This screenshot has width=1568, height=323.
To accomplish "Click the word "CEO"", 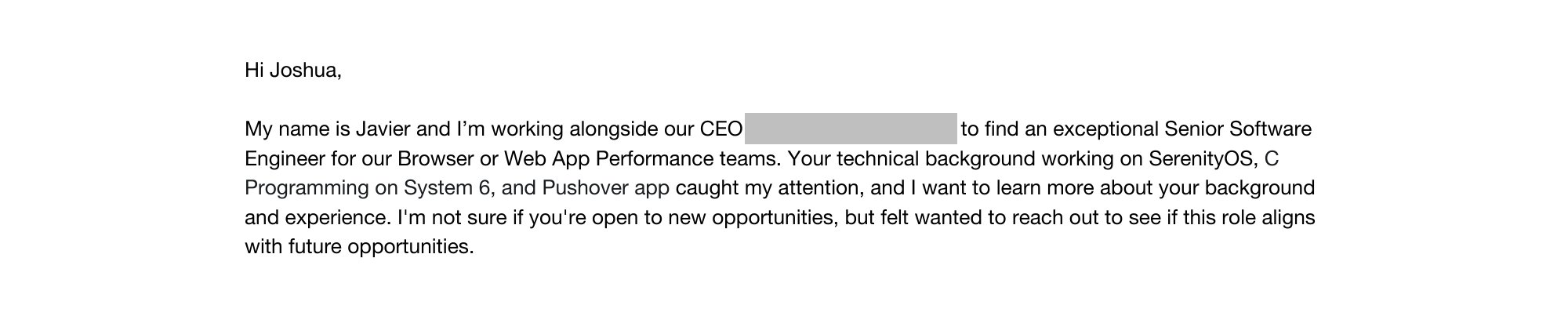I will tap(720, 129).
